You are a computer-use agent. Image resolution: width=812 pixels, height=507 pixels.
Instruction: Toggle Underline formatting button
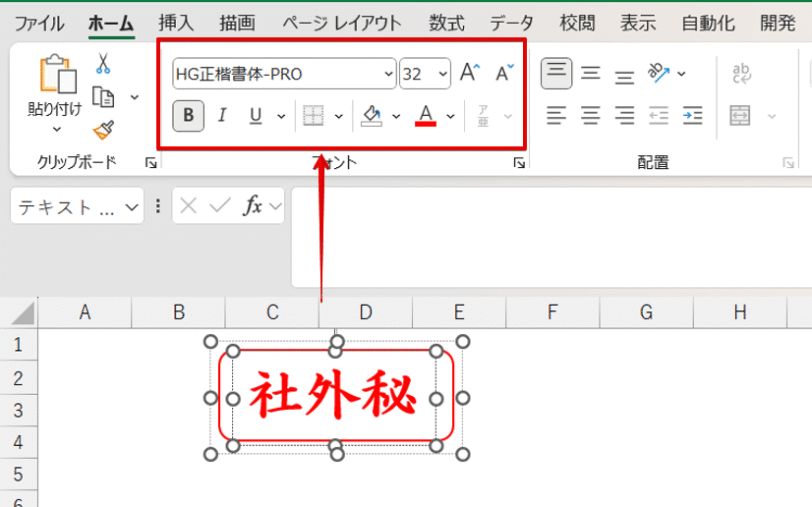point(255,115)
